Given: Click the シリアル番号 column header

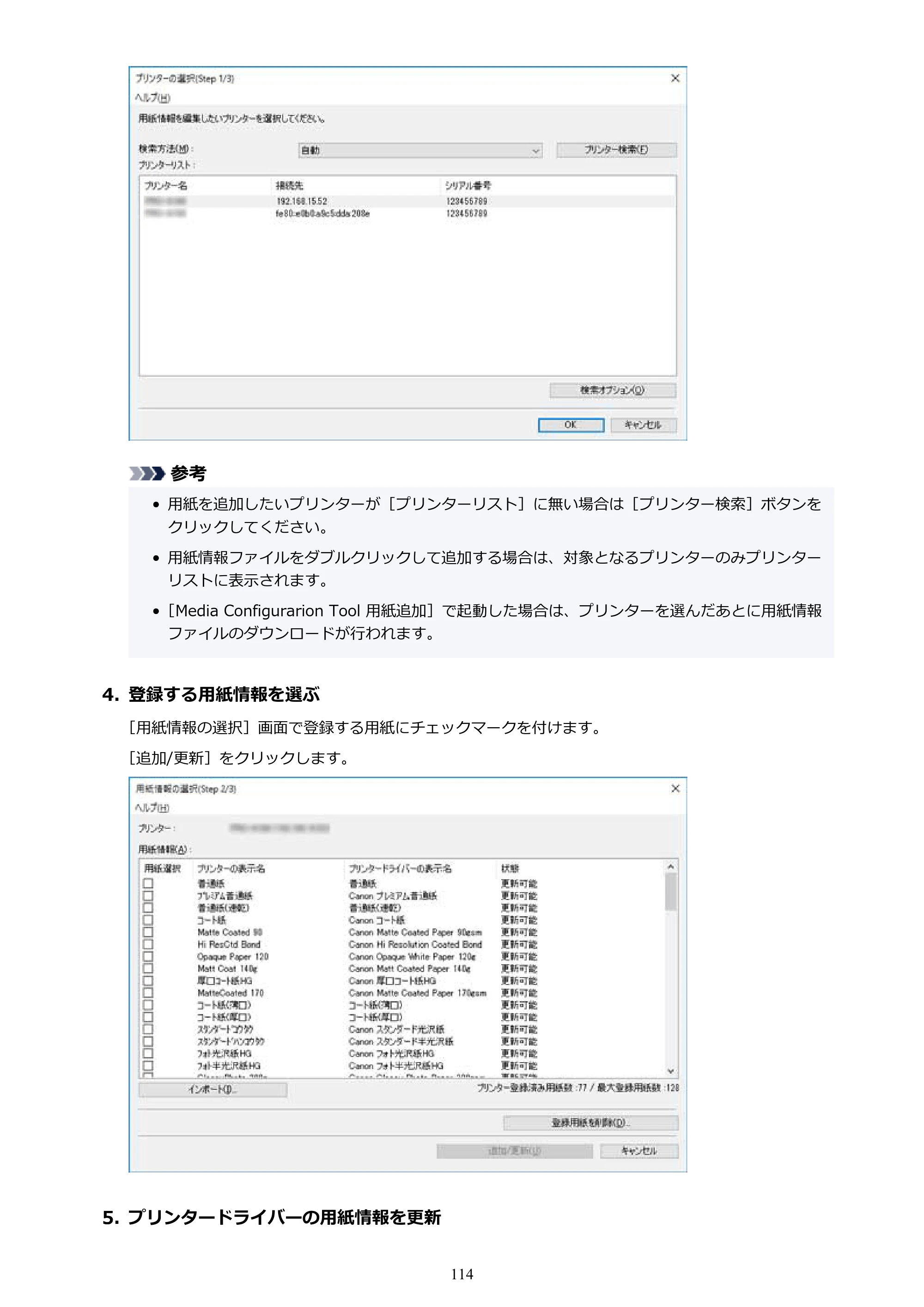Looking at the screenshot, I should [468, 186].
